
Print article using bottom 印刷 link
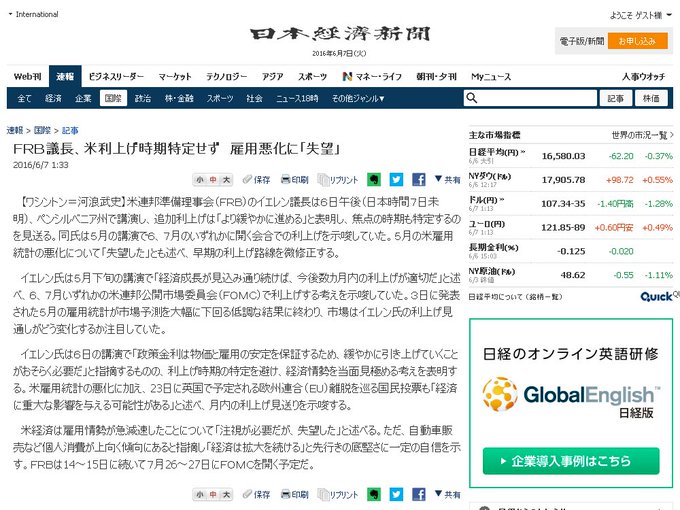(294, 494)
